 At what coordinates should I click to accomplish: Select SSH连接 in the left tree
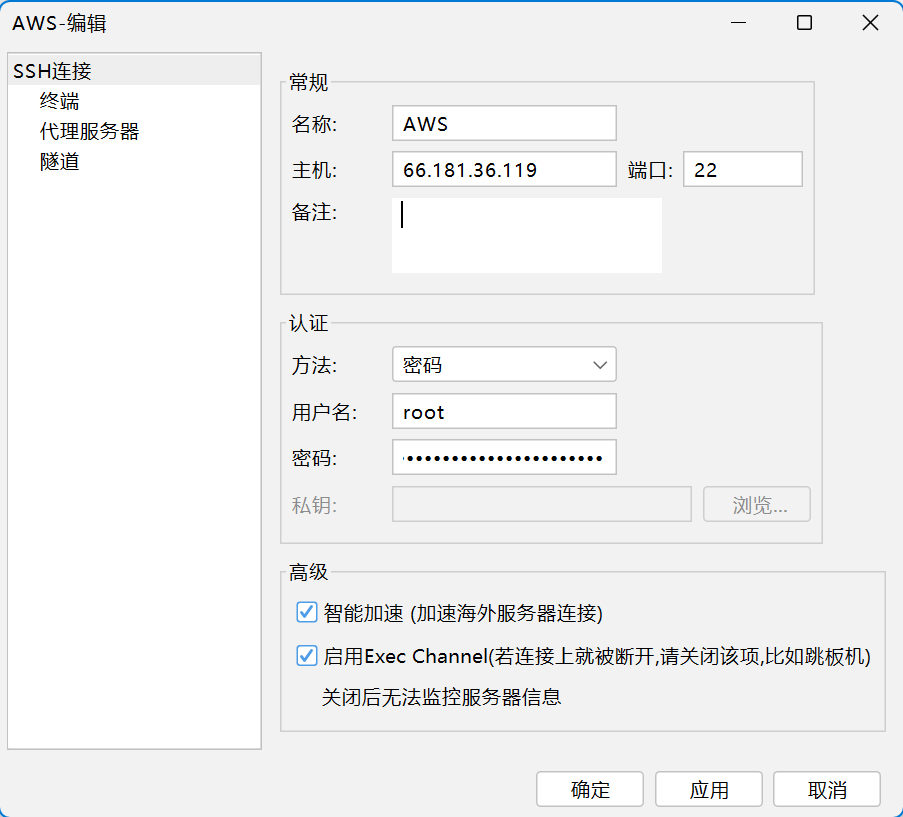(52, 71)
